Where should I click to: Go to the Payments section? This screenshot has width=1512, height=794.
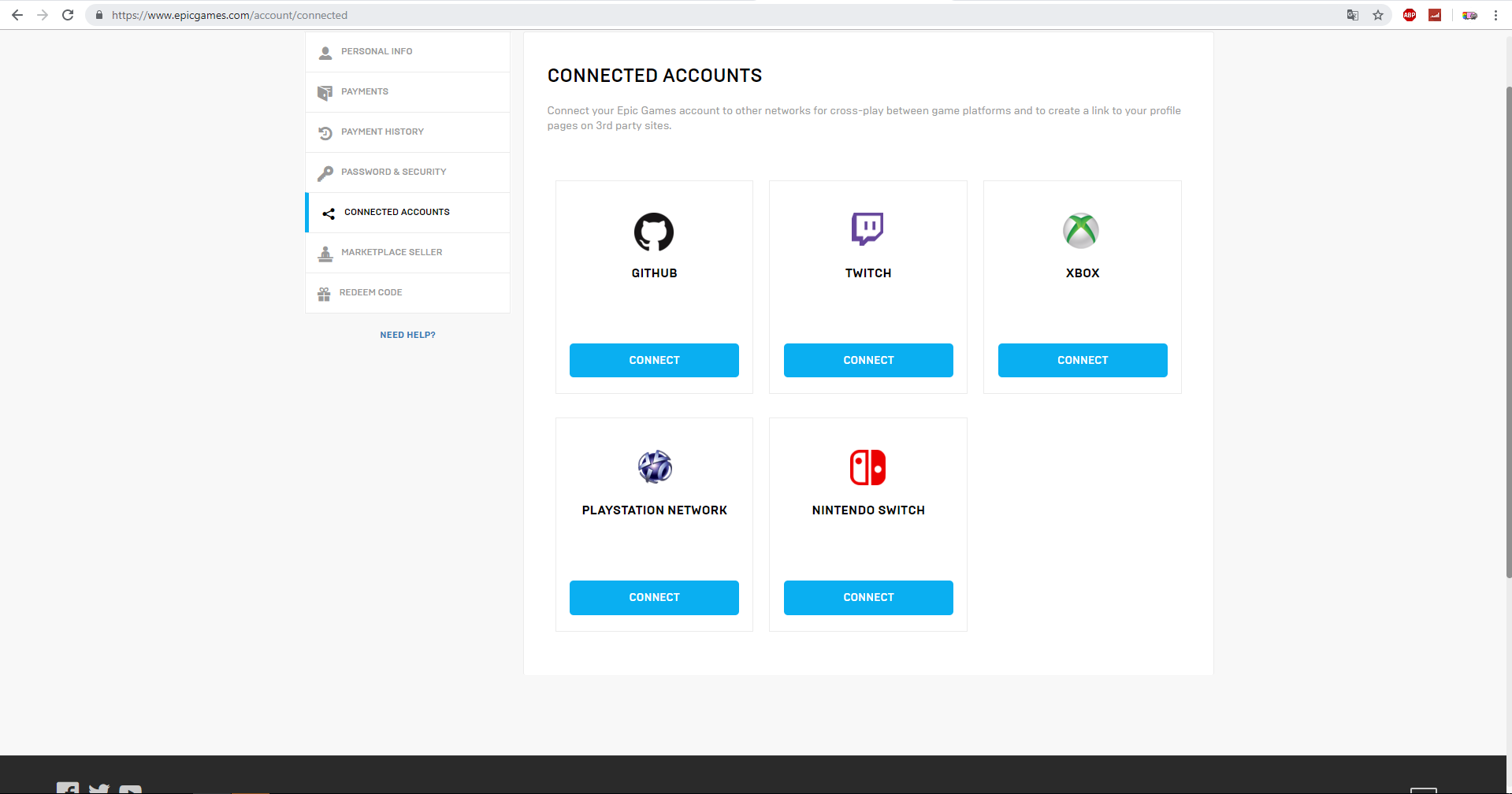click(x=407, y=92)
